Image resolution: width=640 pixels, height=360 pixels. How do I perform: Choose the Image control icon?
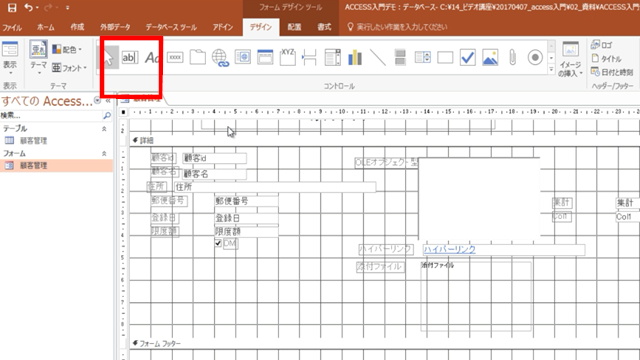click(x=490, y=58)
